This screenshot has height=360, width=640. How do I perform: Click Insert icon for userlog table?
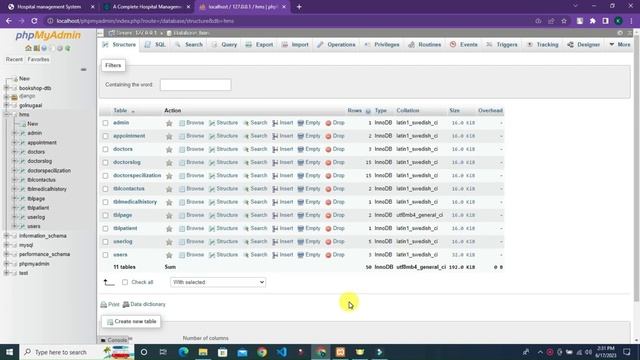click(275, 242)
